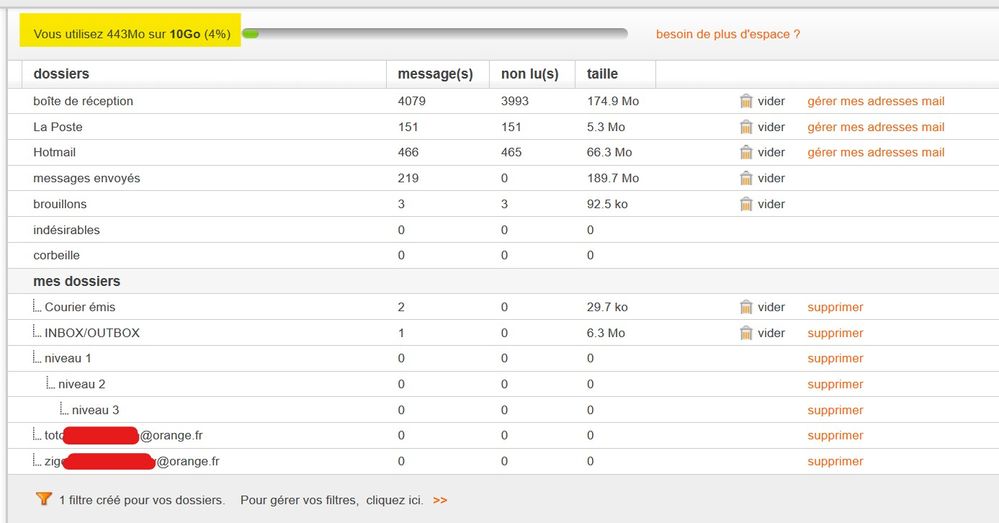Click the orange filter funnel icon
The image size is (999, 523).
click(43, 499)
